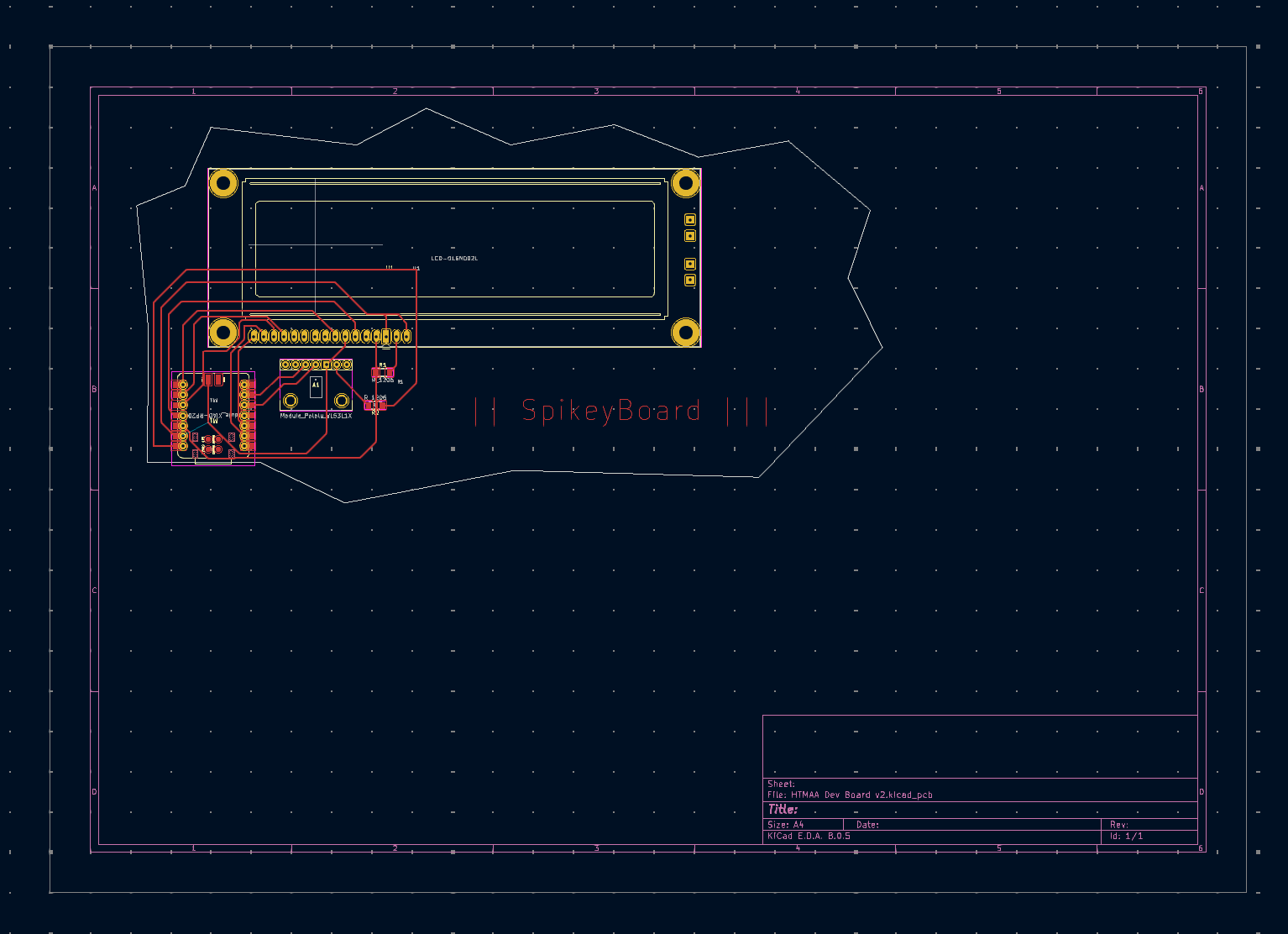The image size is (1288, 934).
Task: Select the LCD bottom-right mounting hole
Action: point(686,333)
